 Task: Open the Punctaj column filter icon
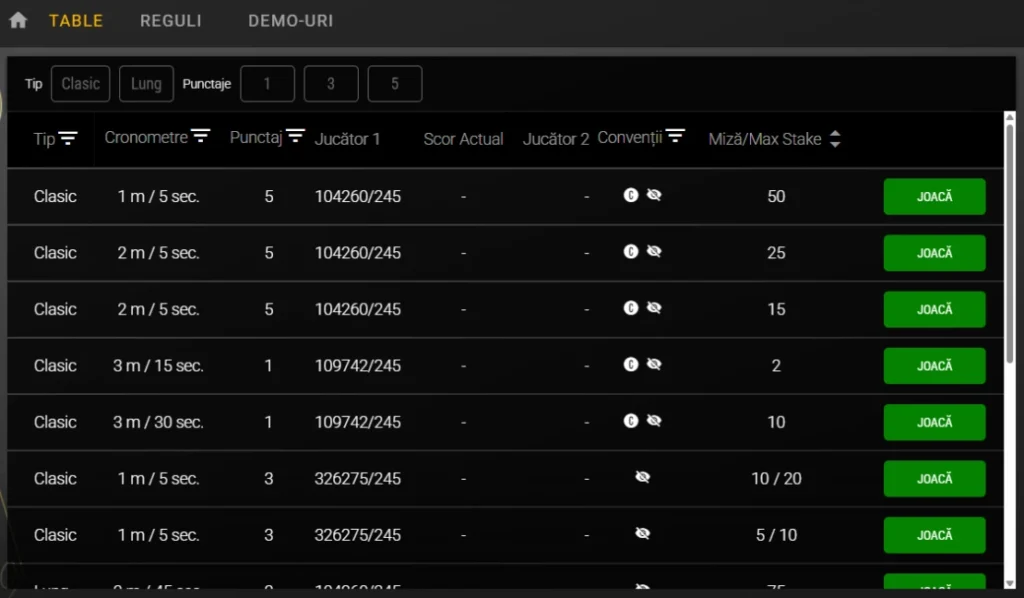[295, 136]
